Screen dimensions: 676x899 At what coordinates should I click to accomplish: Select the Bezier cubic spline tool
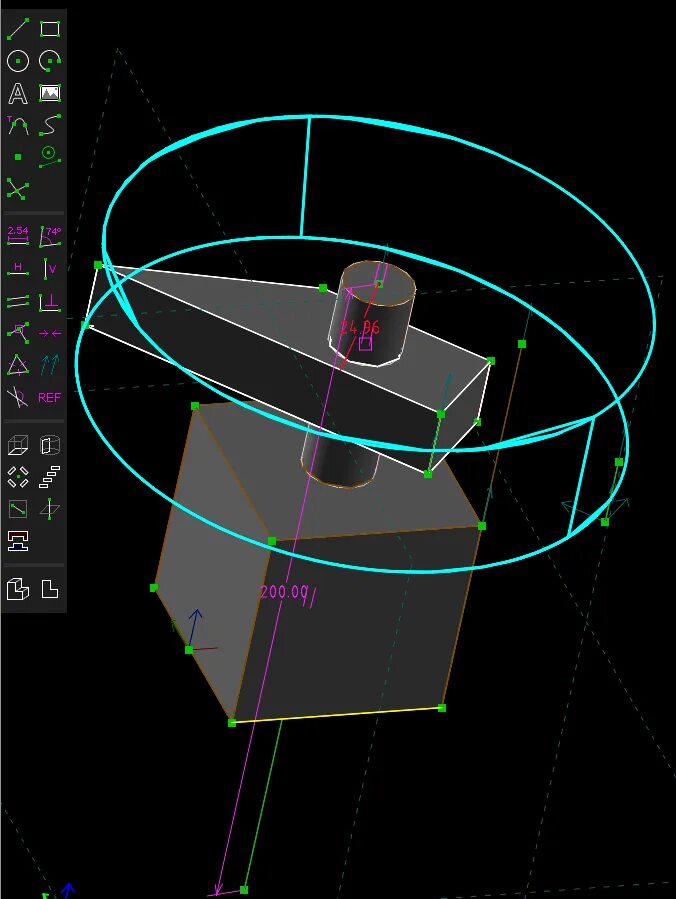(x=50, y=125)
